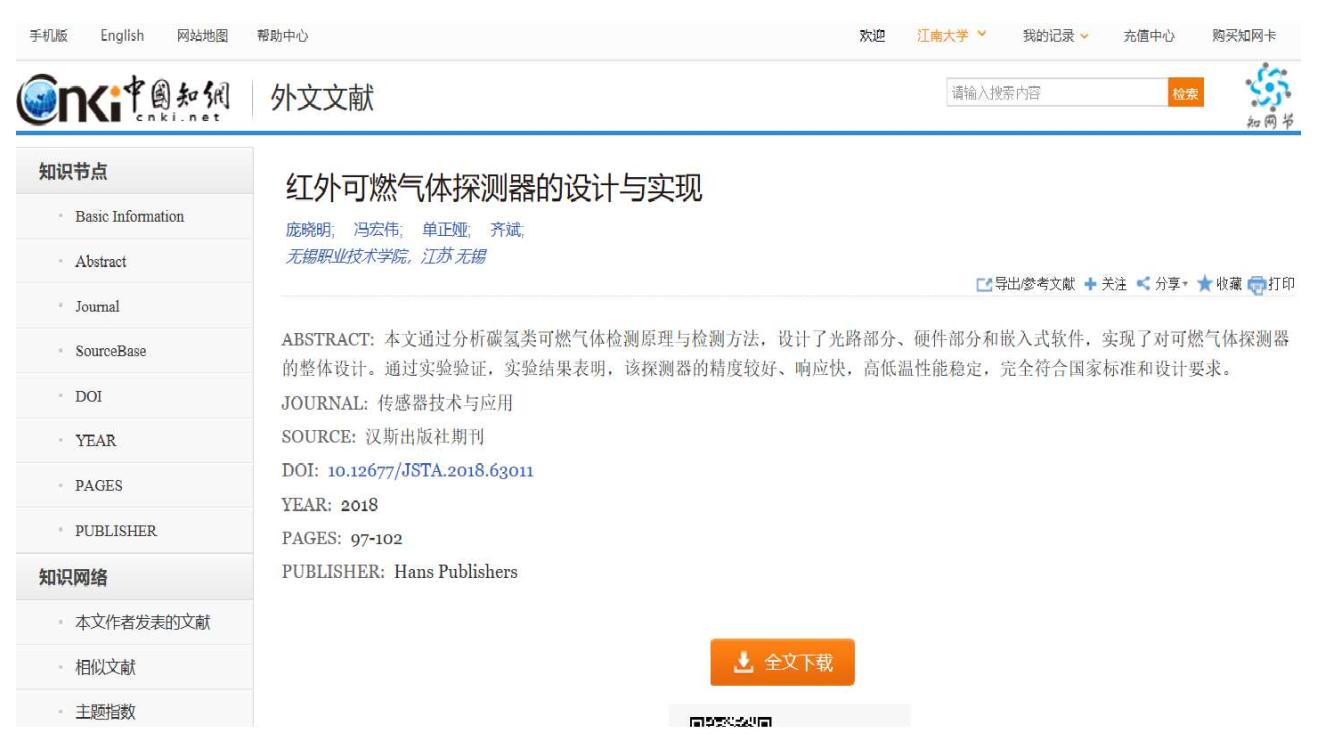The width and height of the screenshot is (1317, 748).
Task: Open 帮助中心 in the top bar
Action: (x=282, y=36)
